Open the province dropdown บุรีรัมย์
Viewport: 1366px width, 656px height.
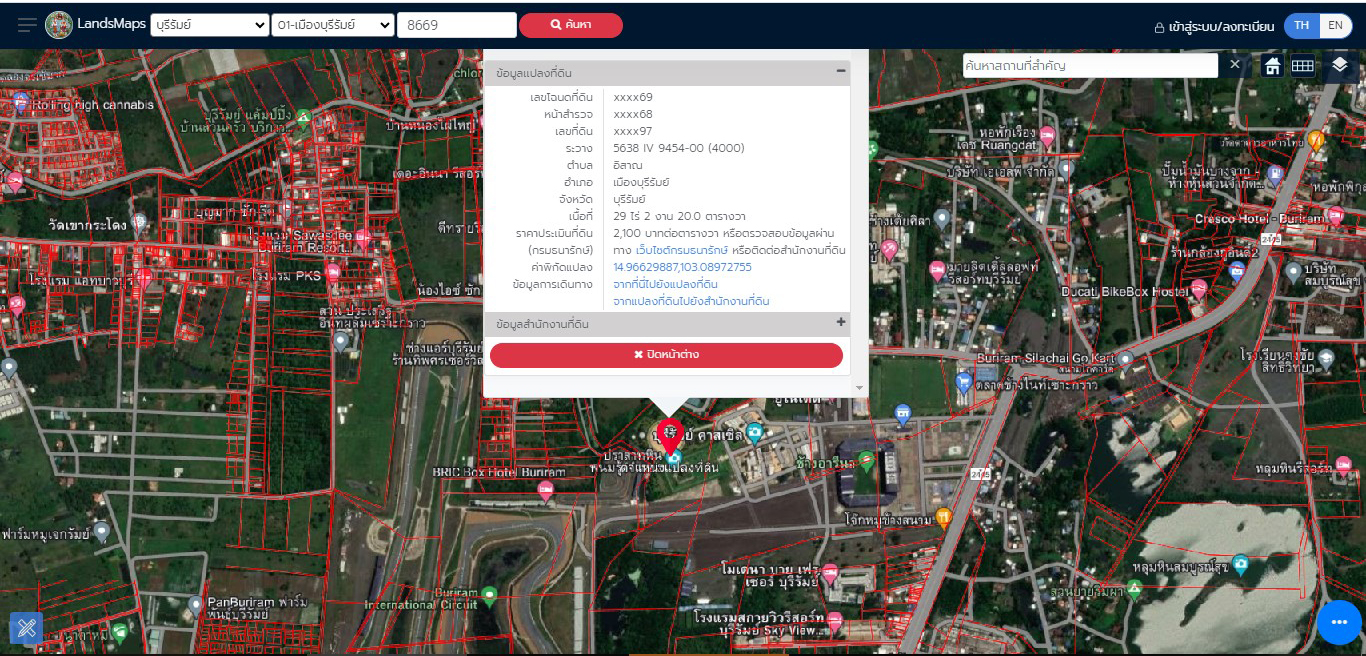pyautogui.click(x=210, y=25)
